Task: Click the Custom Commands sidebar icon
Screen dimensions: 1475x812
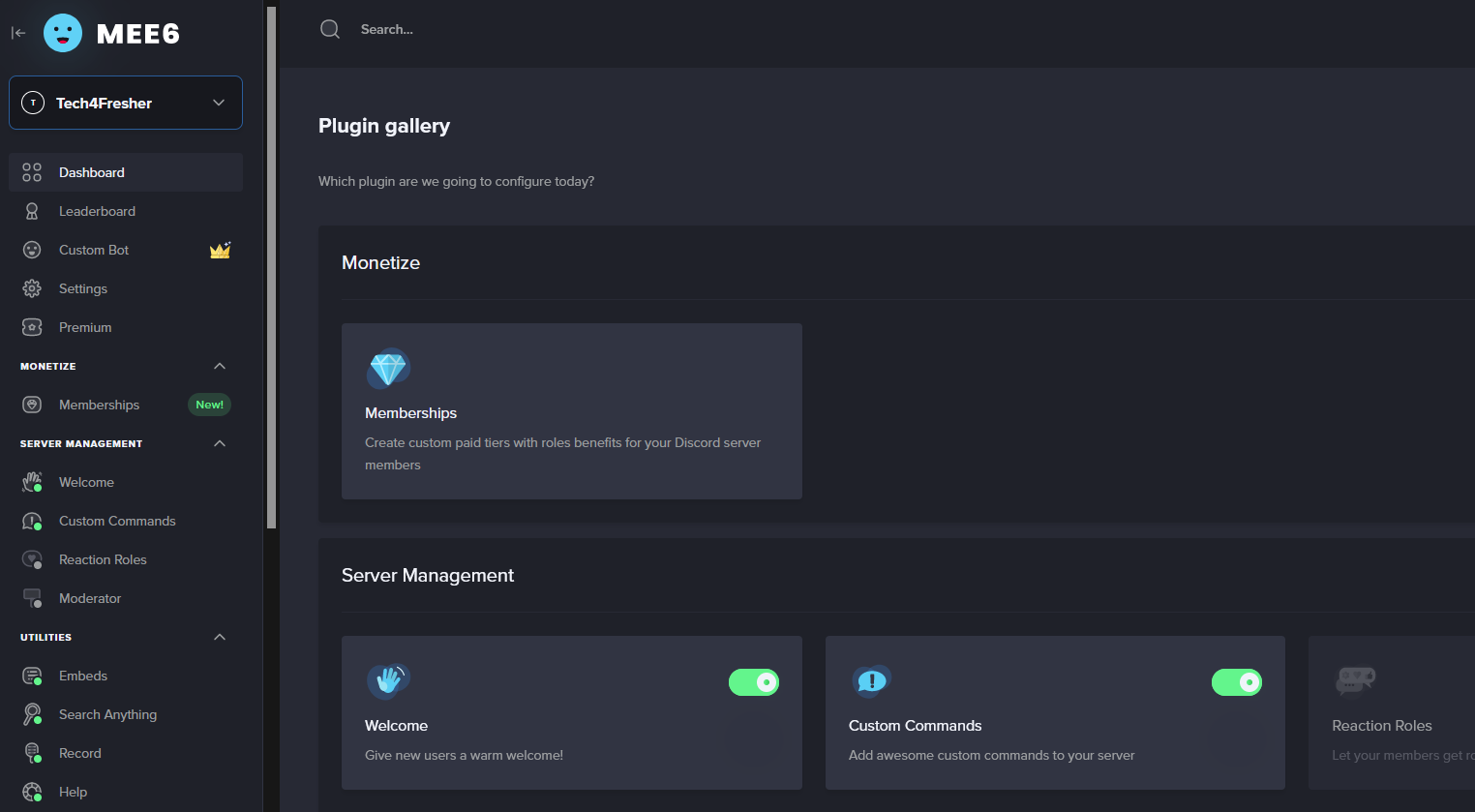Action: 32,521
